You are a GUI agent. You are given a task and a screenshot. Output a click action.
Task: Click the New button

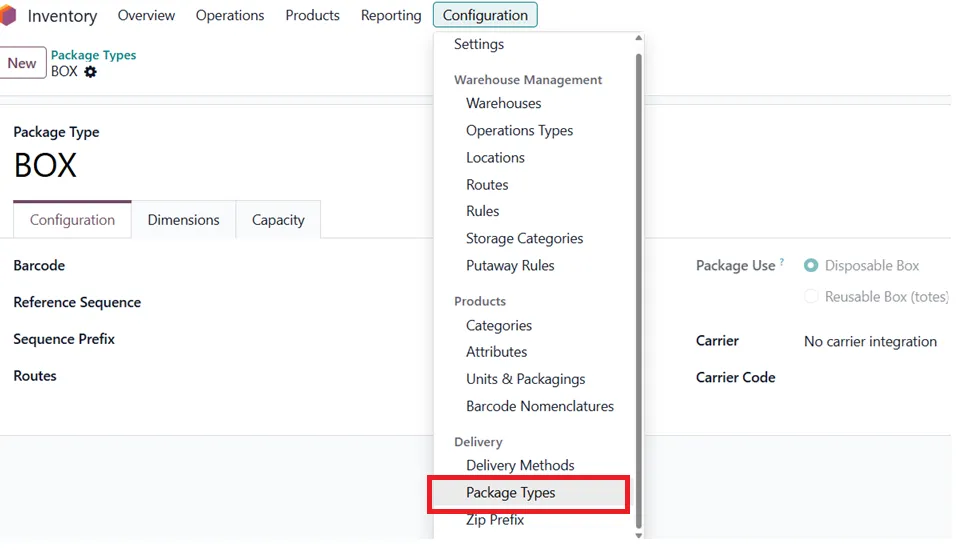pyautogui.click(x=22, y=63)
